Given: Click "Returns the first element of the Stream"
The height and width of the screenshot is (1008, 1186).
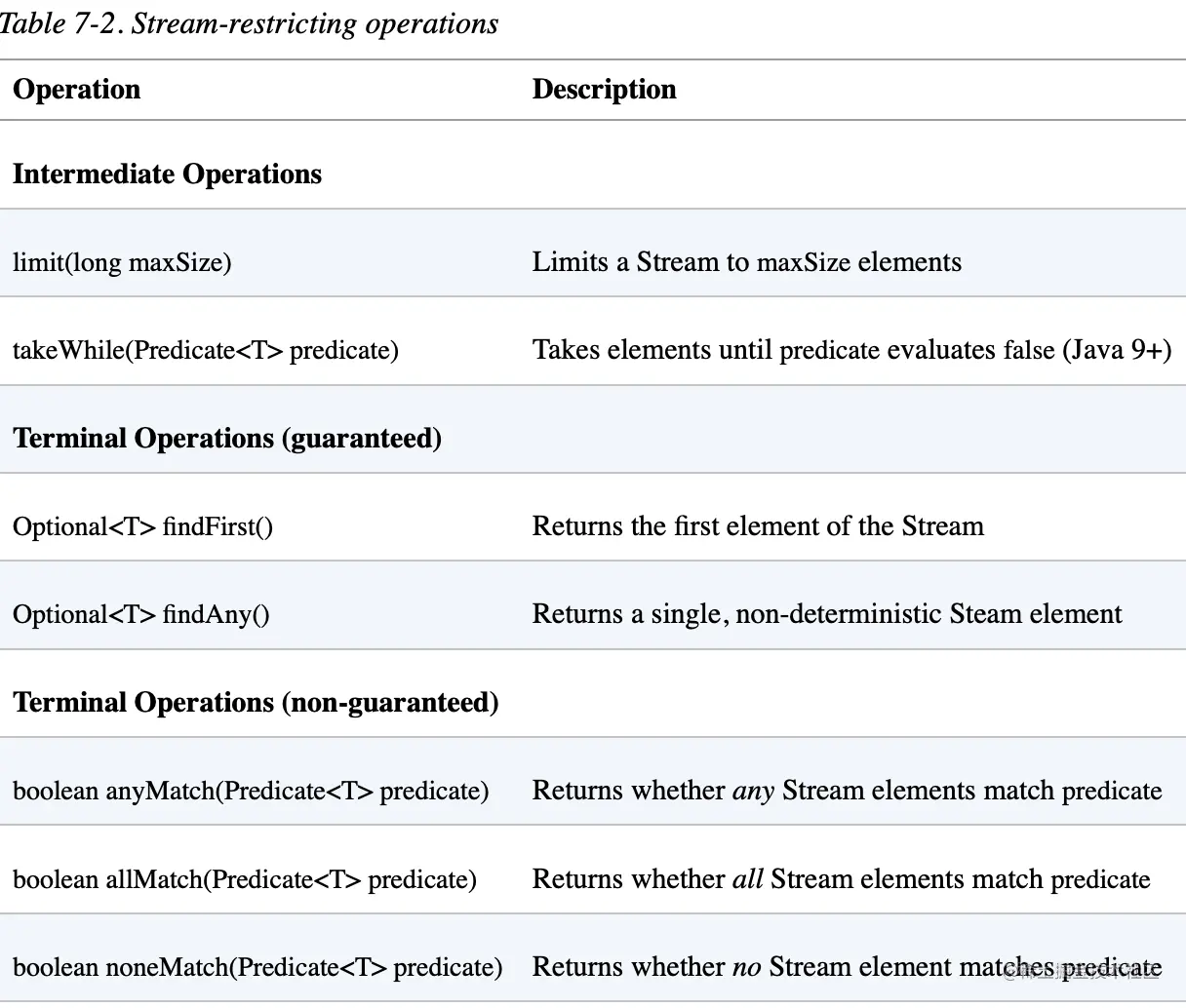Looking at the screenshot, I should pos(757,526).
